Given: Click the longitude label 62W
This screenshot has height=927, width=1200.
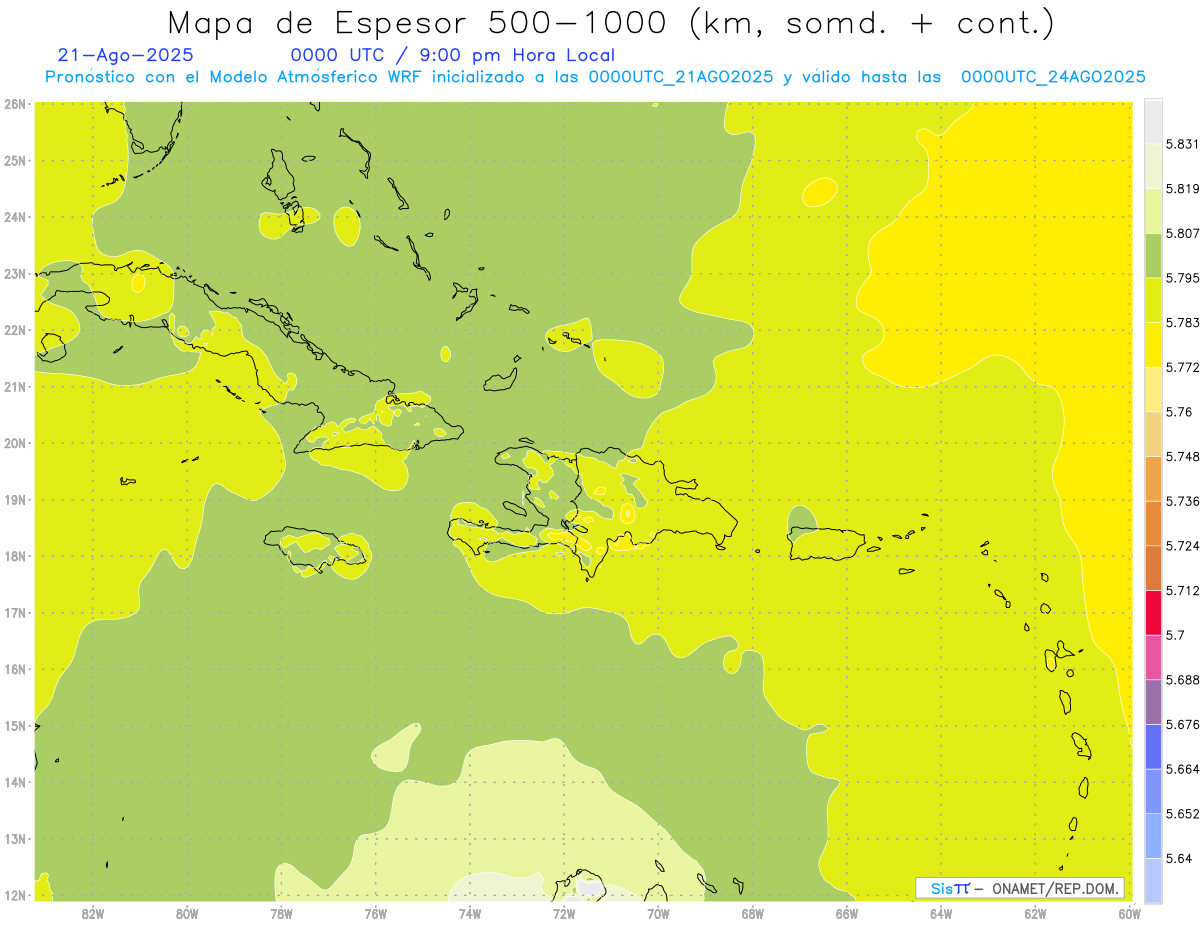Looking at the screenshot, I should coord(1035,914).
